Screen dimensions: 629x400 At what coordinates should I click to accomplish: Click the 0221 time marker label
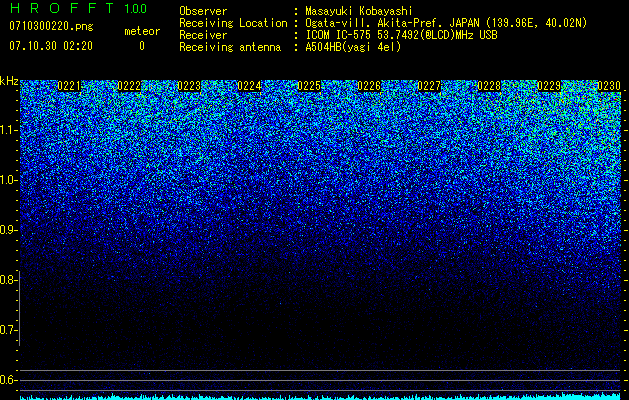[69, 86]
